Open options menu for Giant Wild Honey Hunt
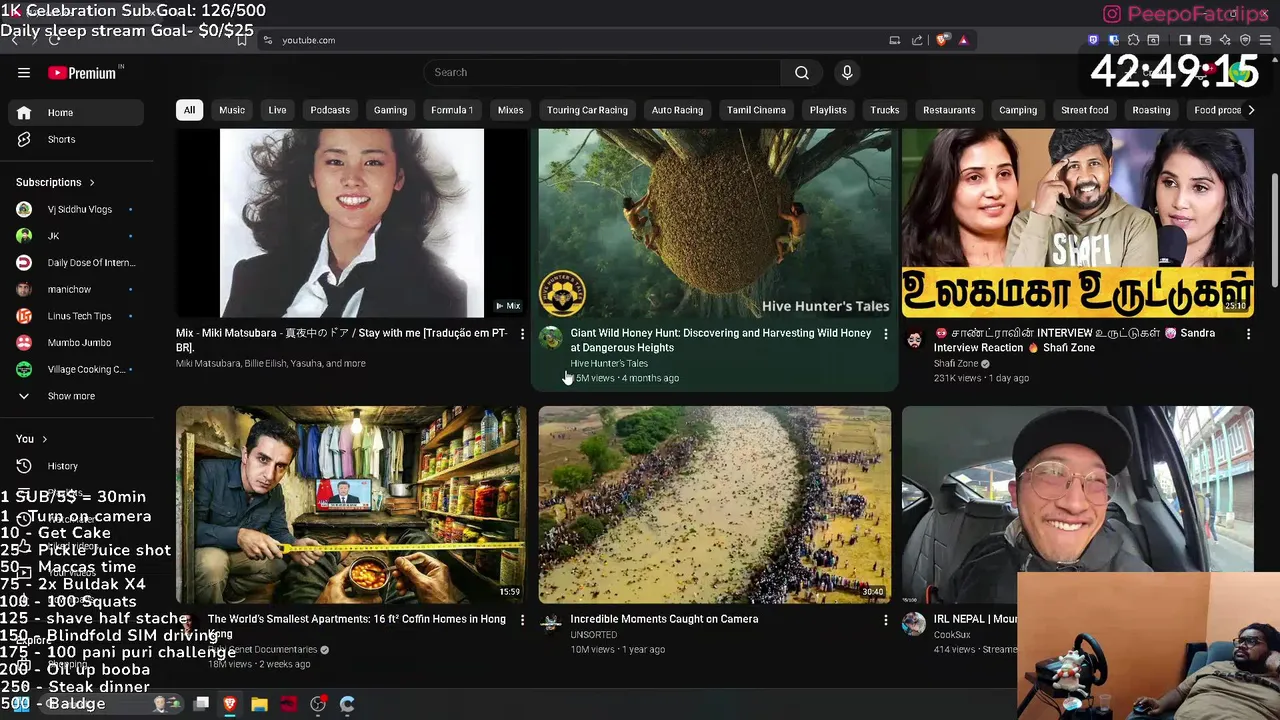 885,334
